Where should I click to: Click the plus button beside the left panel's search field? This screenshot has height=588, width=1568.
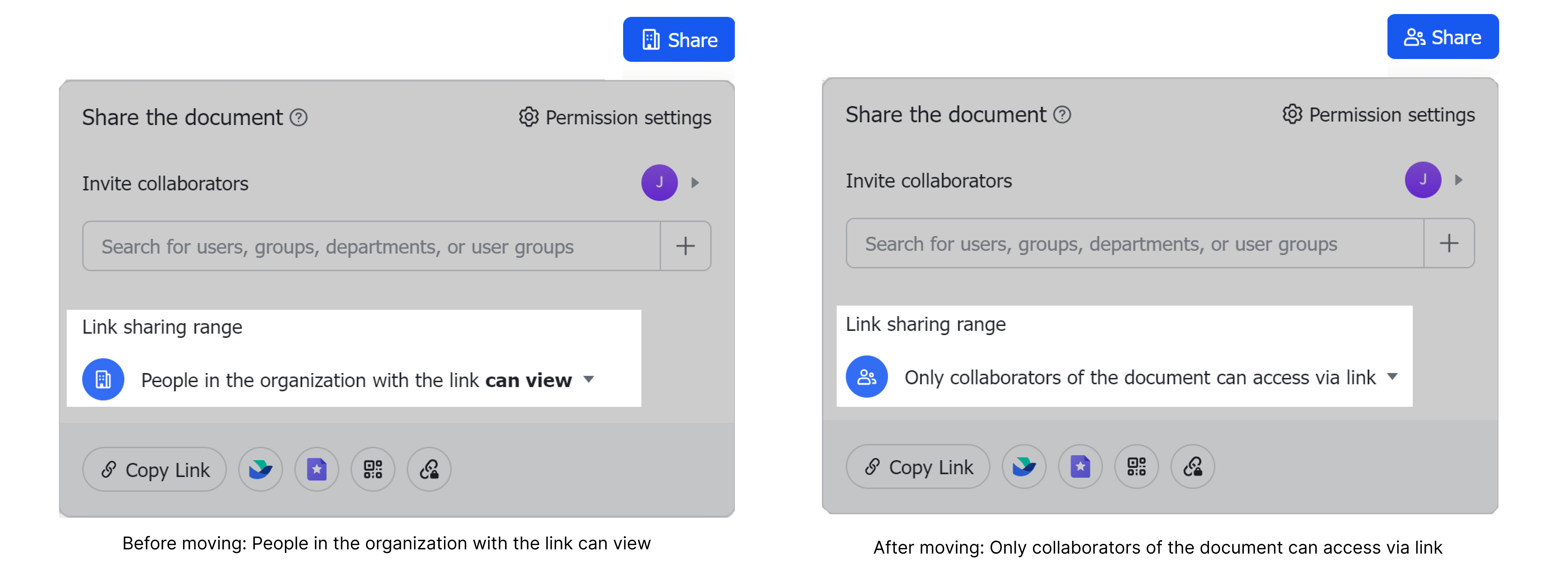tap(685, 246)
